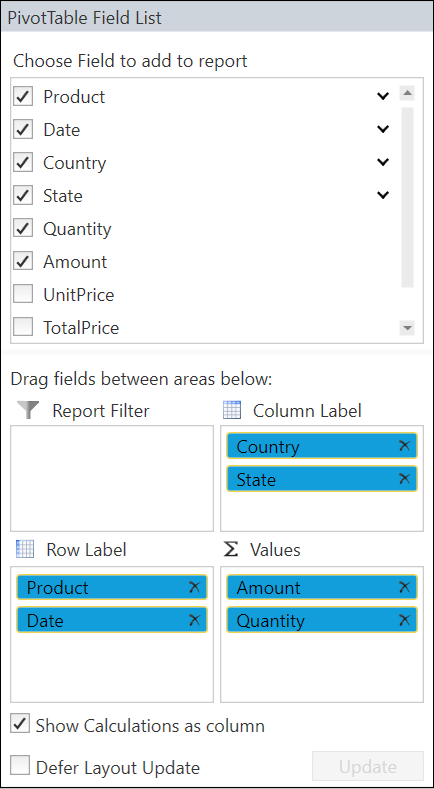Enable Defer Layout Update checkbox
Image resolution: width=434 pixels, height=789 pixels.
20,766
